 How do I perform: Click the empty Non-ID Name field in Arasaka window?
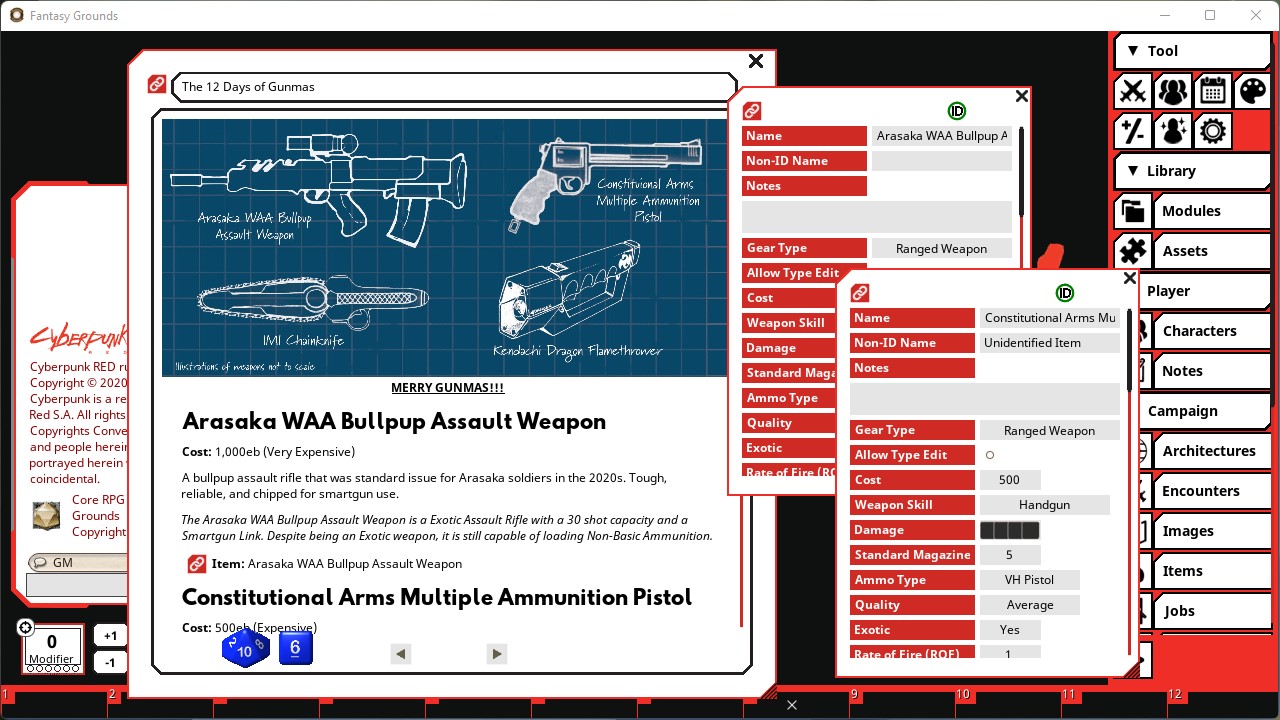[942, 161]
